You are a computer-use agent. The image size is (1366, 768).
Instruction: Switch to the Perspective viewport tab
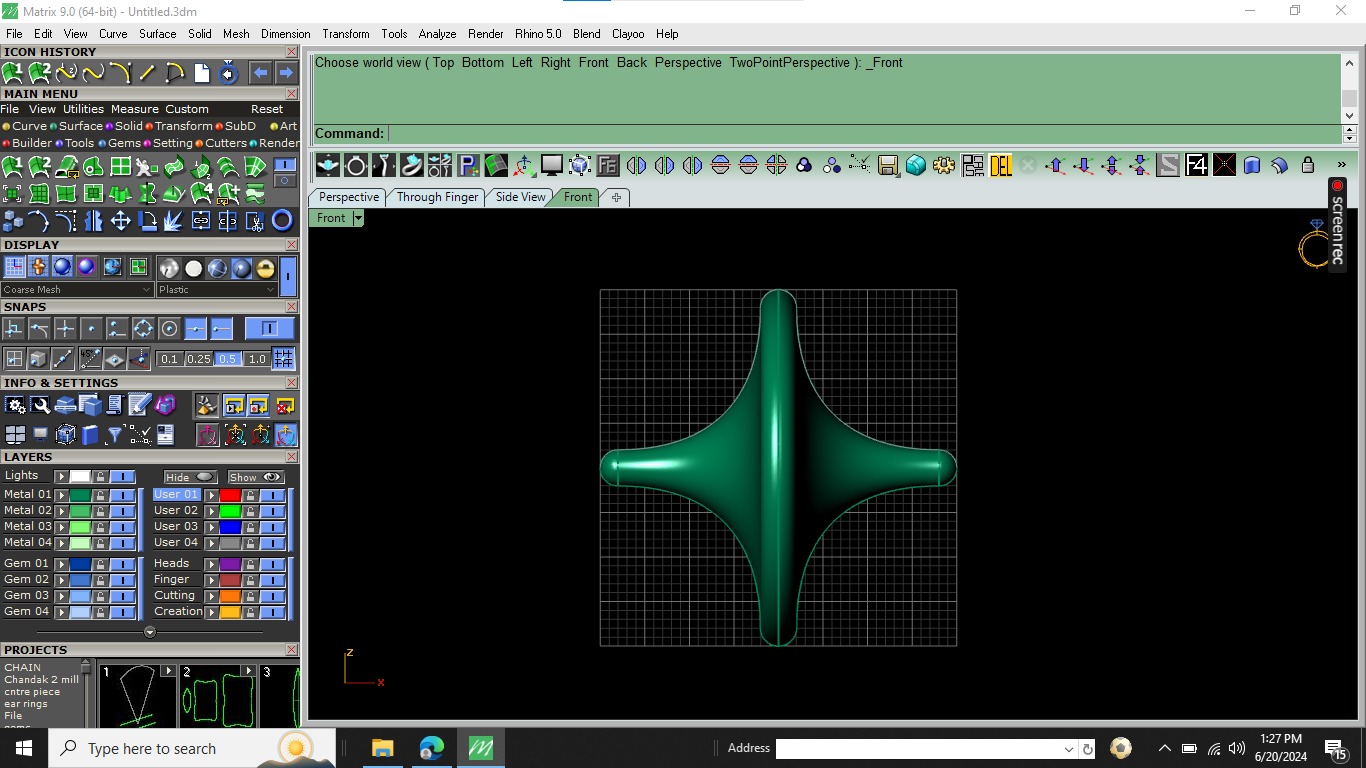pos(349,197)
